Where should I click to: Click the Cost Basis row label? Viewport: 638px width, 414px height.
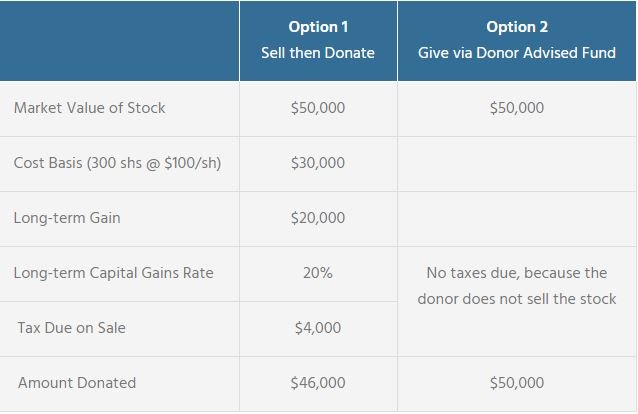pos(117,163)
